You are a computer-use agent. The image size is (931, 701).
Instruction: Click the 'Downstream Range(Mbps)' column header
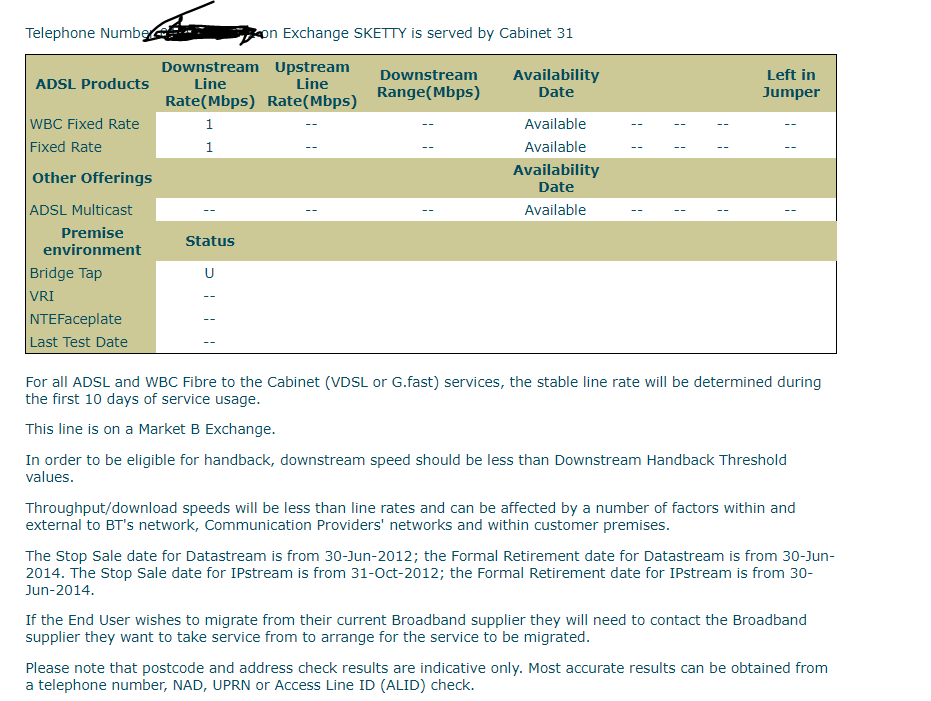429,84
